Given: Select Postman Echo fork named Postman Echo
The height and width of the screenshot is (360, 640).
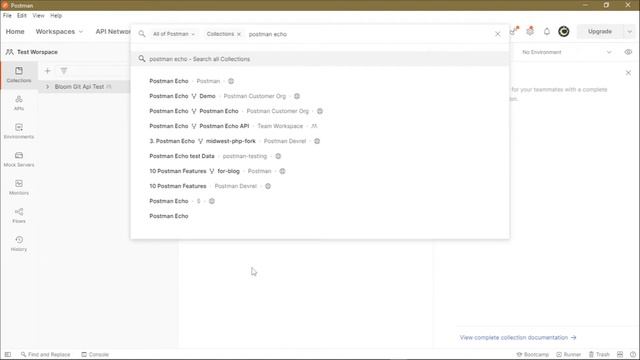Looking at the screenshot, I should (320, 111).
